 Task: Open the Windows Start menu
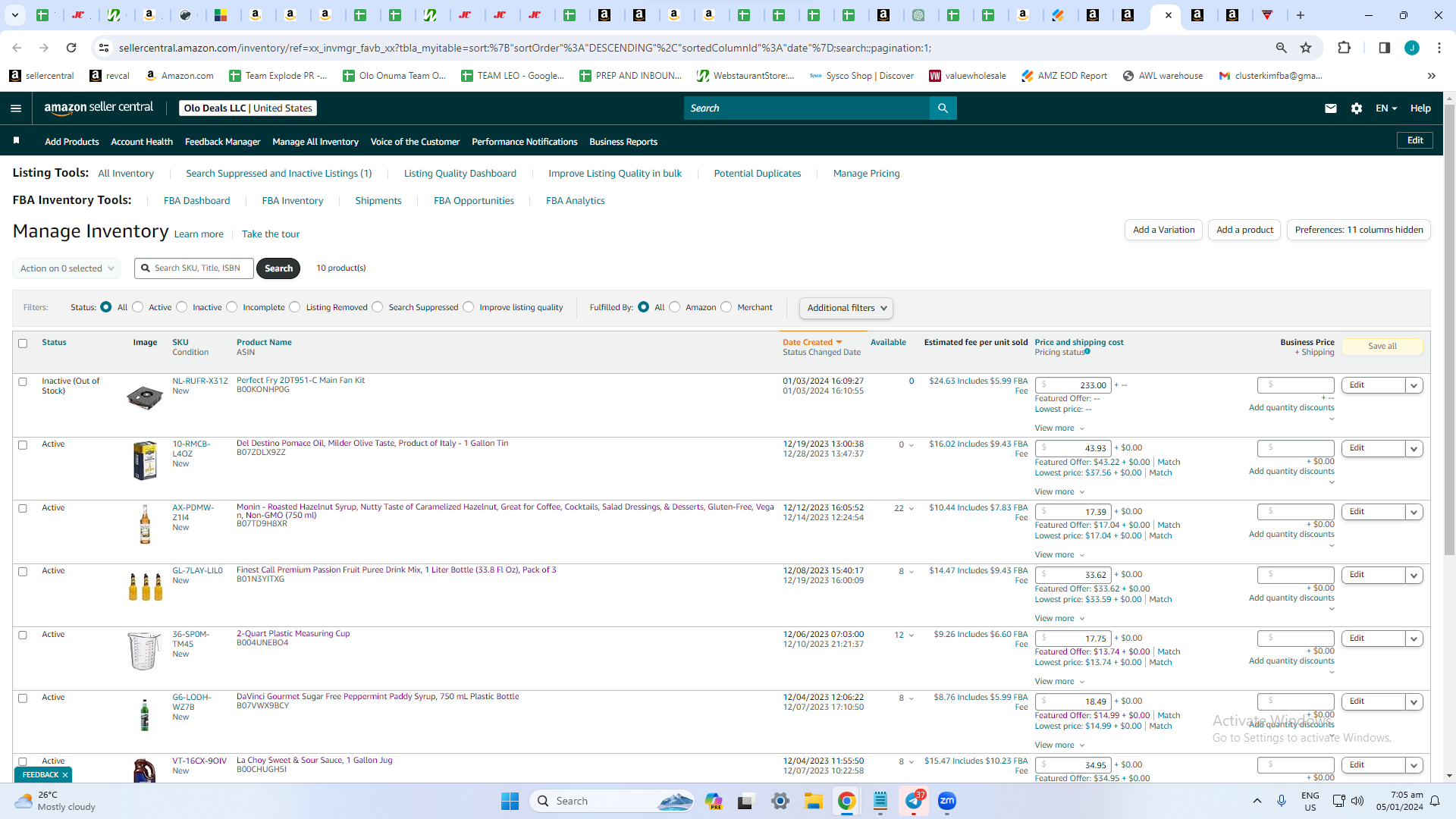tap(510, 801)
